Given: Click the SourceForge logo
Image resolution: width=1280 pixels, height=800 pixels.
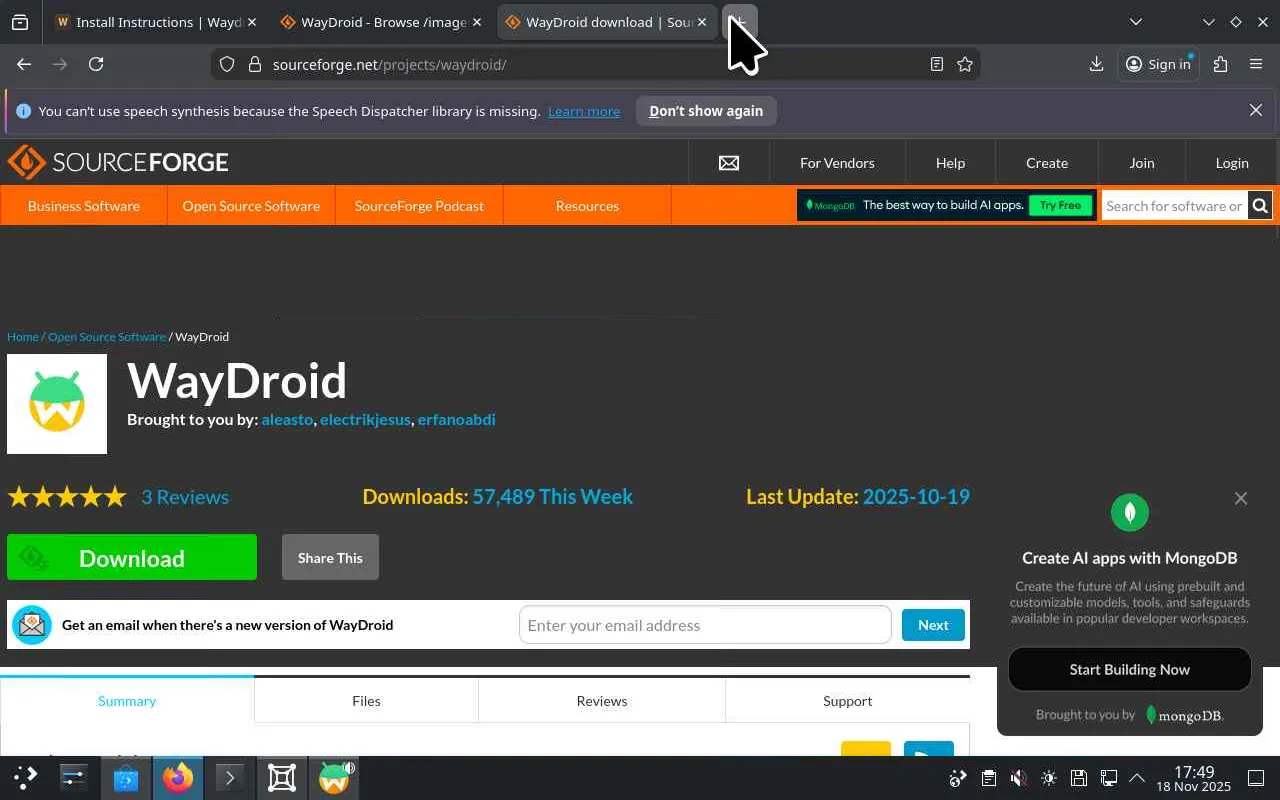Looking at the screenshot, I should [118, 162].
